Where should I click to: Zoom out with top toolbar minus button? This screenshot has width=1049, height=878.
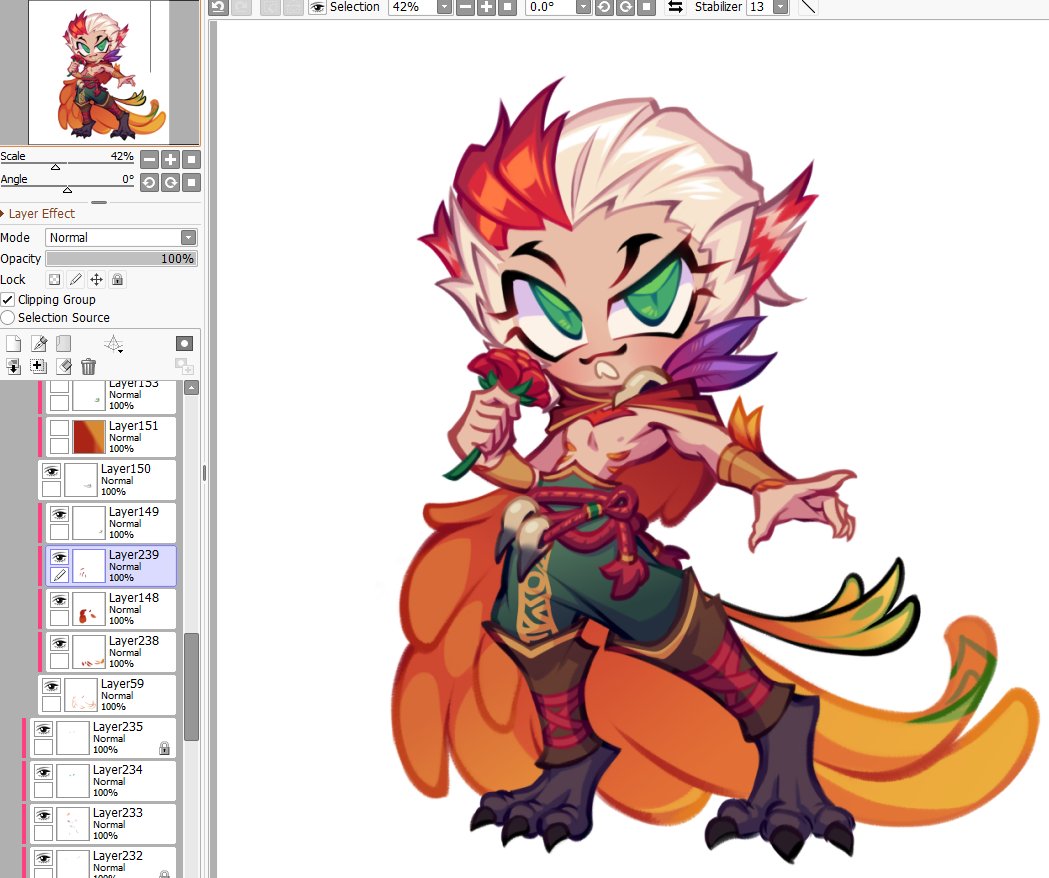click(x=466, y=7)
